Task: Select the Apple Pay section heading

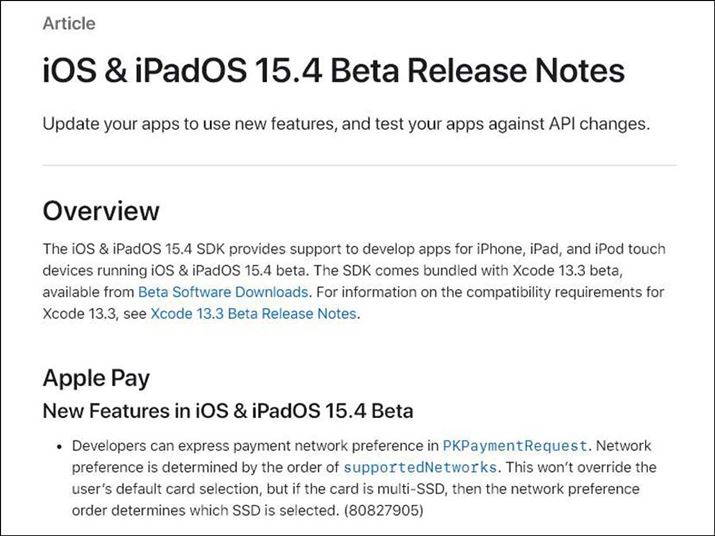Action: click(96, 378)
